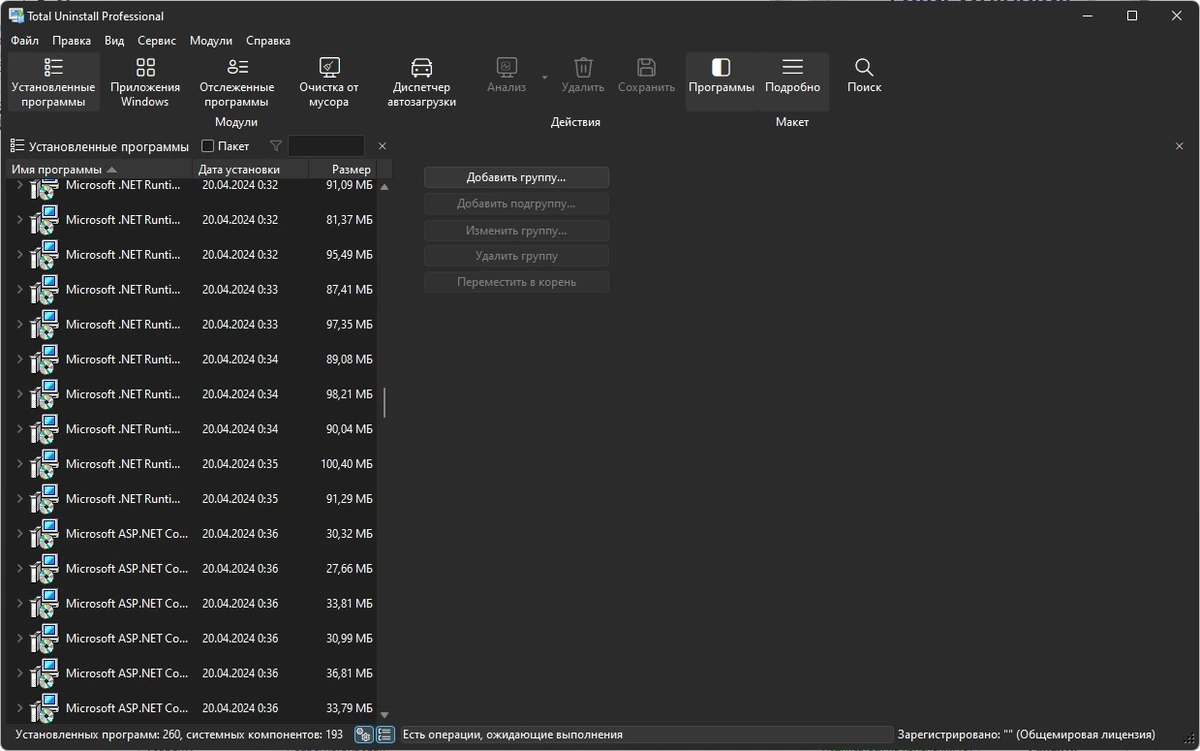Sort by the 'Размер' column header

coord(342,169)
